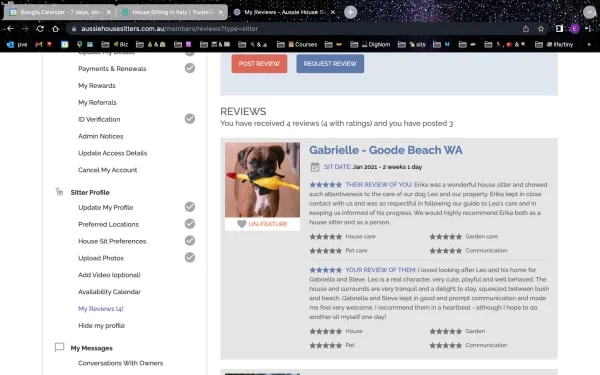Click checkmark next to ID Verification
This screenshot has height=375, width=600.
190,119
